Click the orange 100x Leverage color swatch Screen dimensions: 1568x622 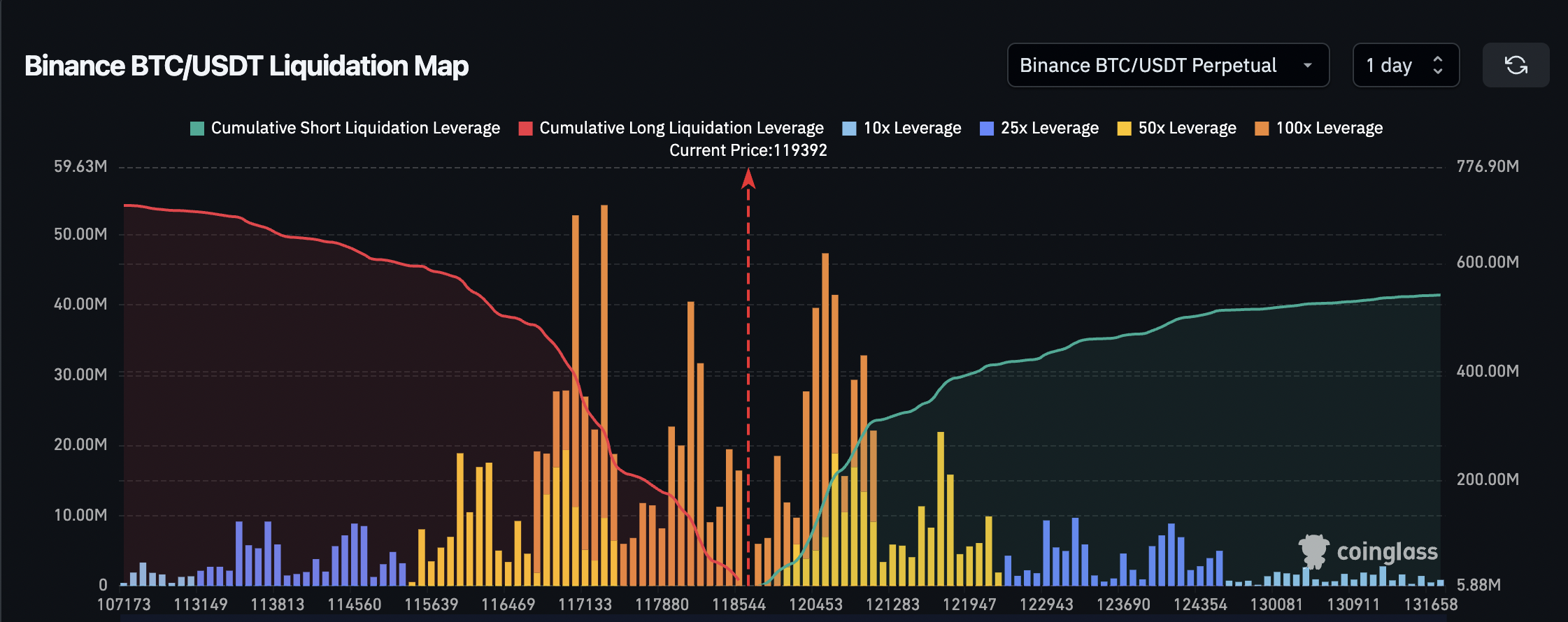[1262, 129]
